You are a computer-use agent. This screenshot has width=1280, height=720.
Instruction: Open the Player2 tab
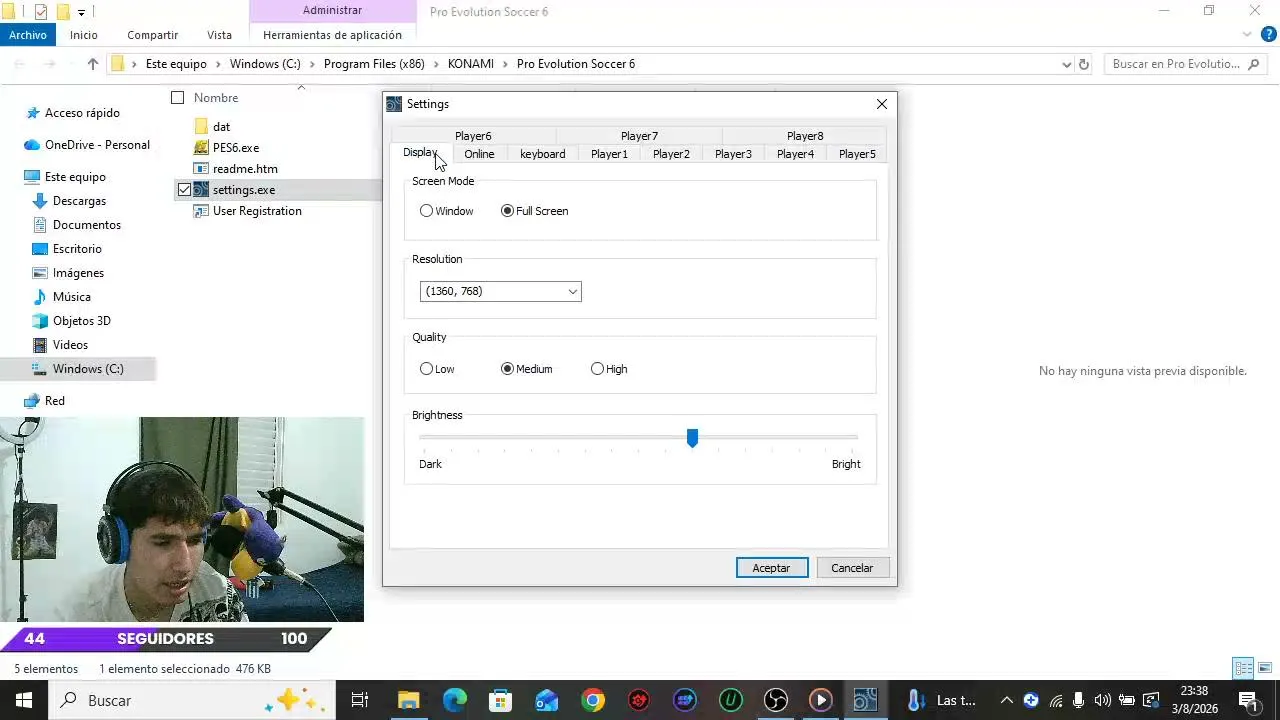(x=671, y=154)
